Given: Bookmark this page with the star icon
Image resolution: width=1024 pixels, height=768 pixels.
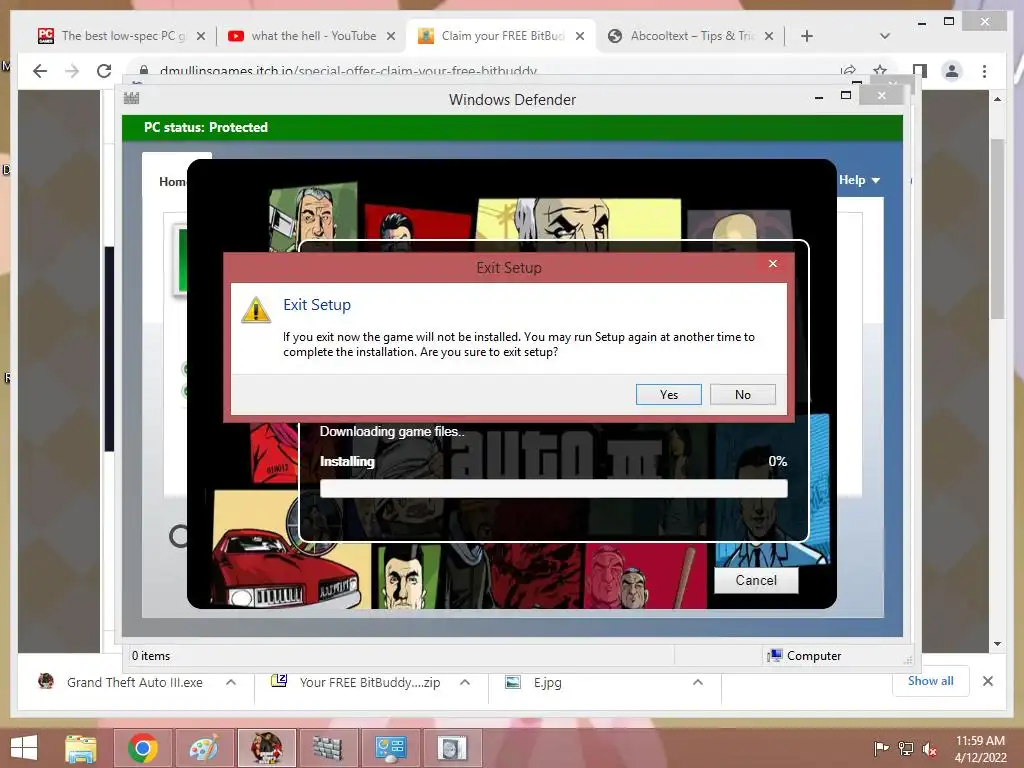Looking at the screenshot, I should click(880, 71).
